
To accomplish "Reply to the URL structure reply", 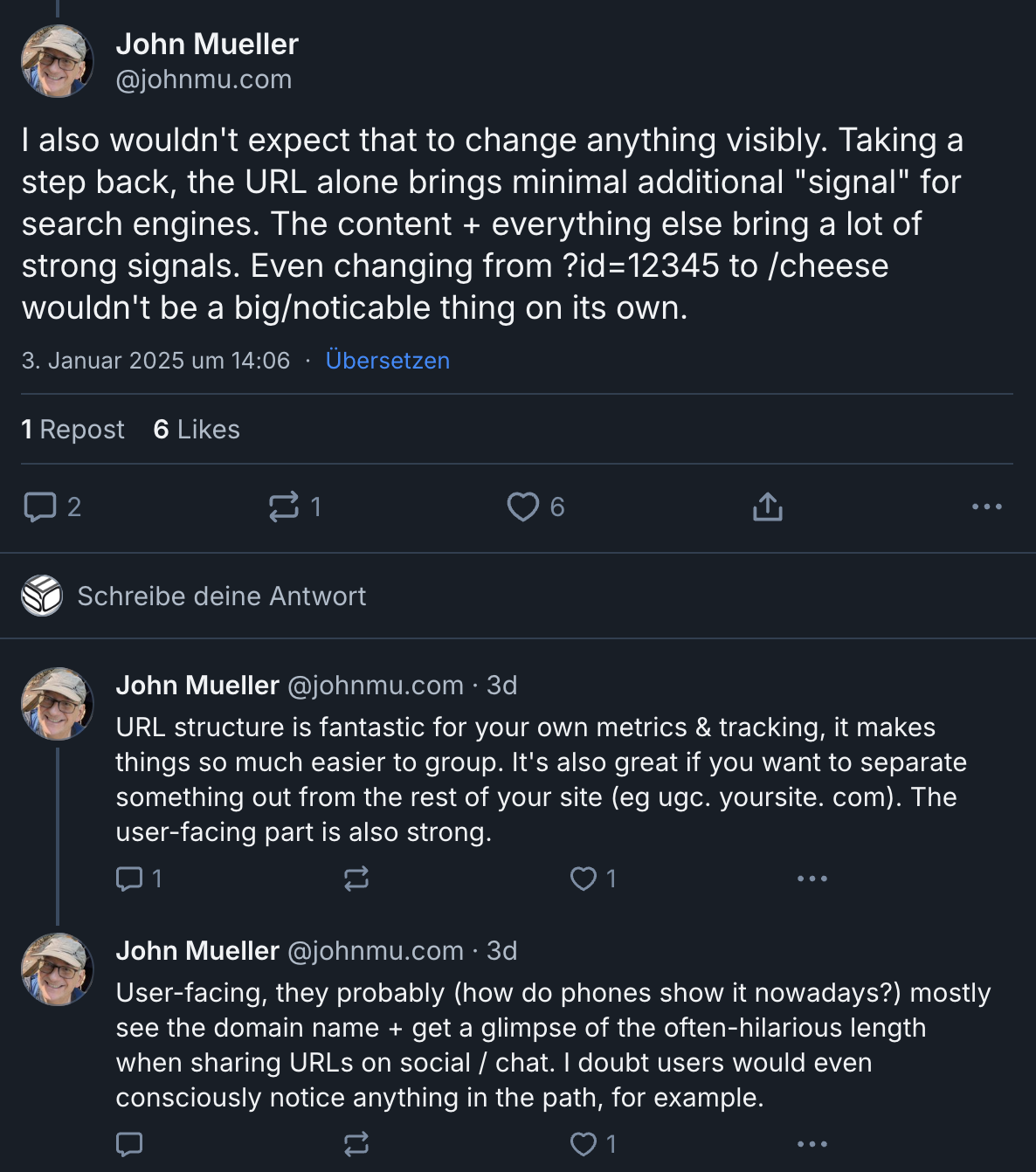I will coord(129,879).
